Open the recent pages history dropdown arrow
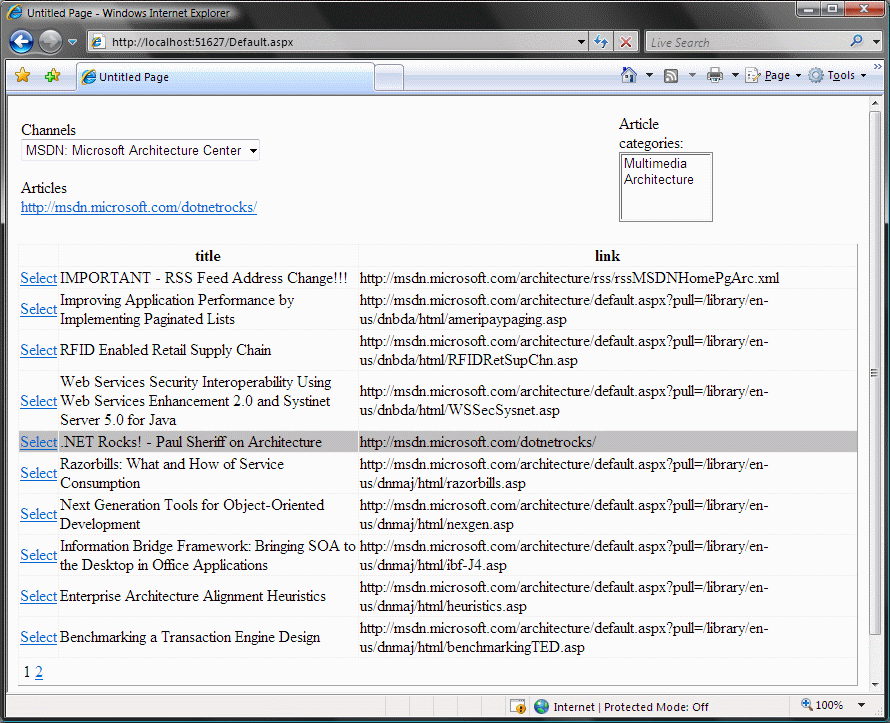The height and width of the screenshot is (723, 890). 72,42
